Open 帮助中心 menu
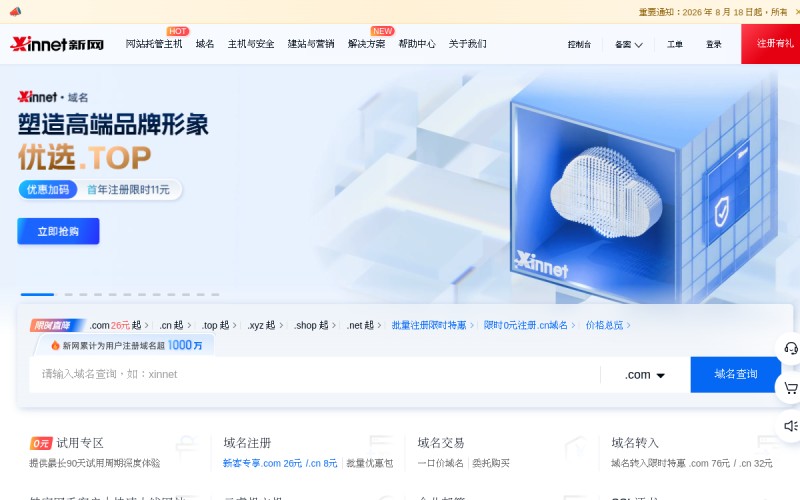The image size is (800, 500). point(417,44)
